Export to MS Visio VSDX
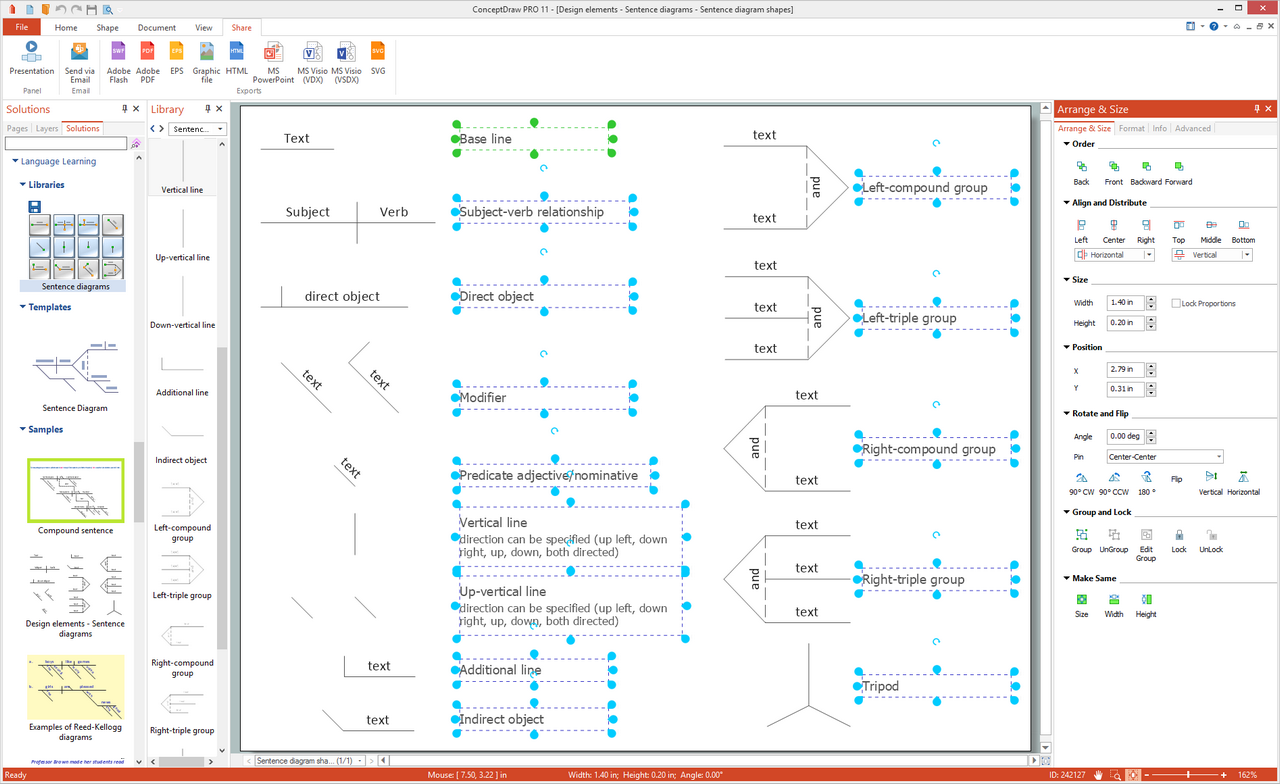The height and width of the screenshot is (784, 1280). 346,62
